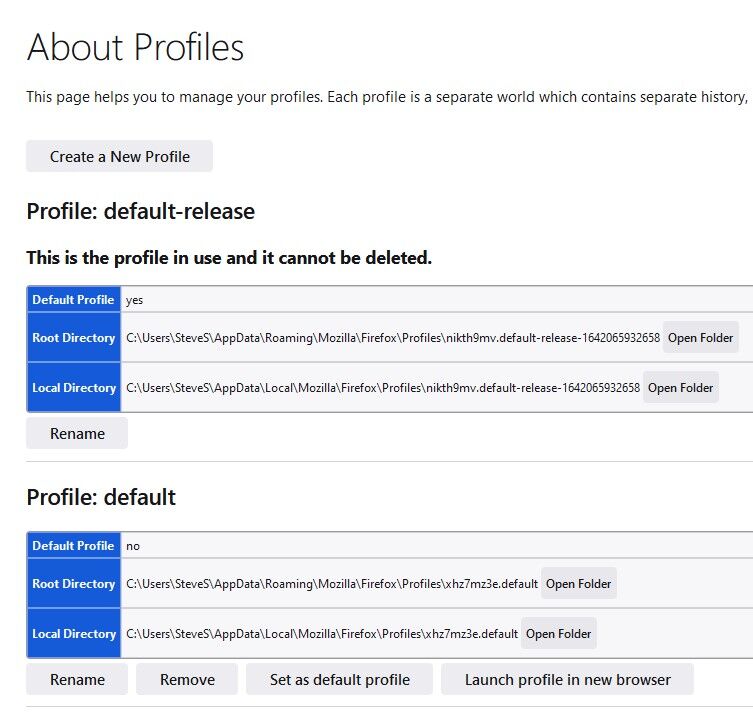Image resolution: width=753 pixels, height=712 pixels.
Task: Click the 'profile in use cannot be deleted' notice
Action: tap(229, 258)
